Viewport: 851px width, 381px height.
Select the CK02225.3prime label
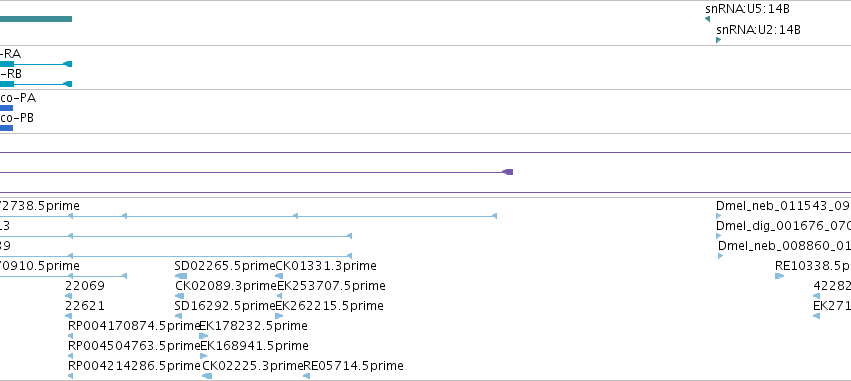252,366
